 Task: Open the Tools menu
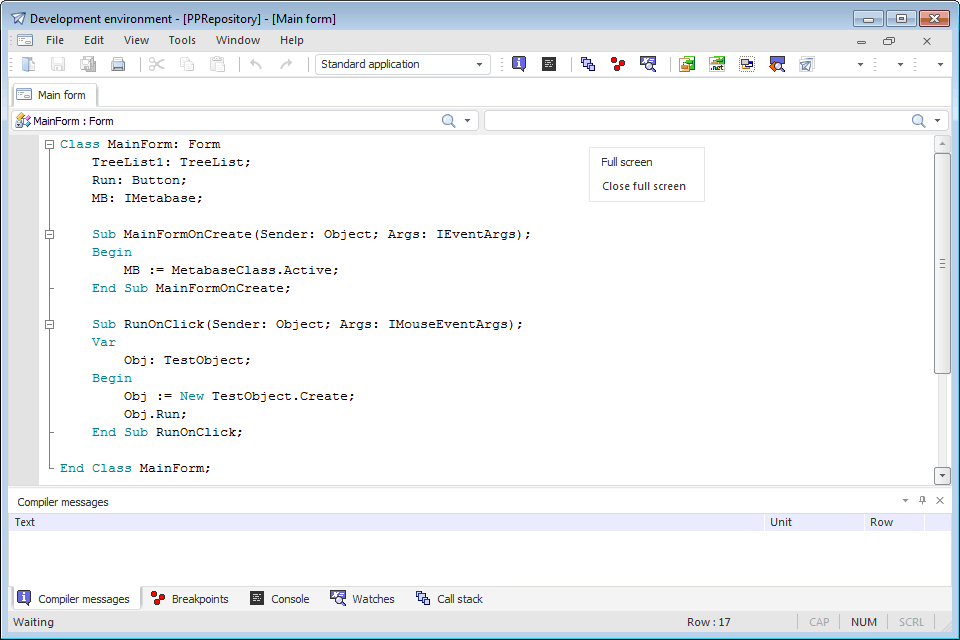point(182,40)
